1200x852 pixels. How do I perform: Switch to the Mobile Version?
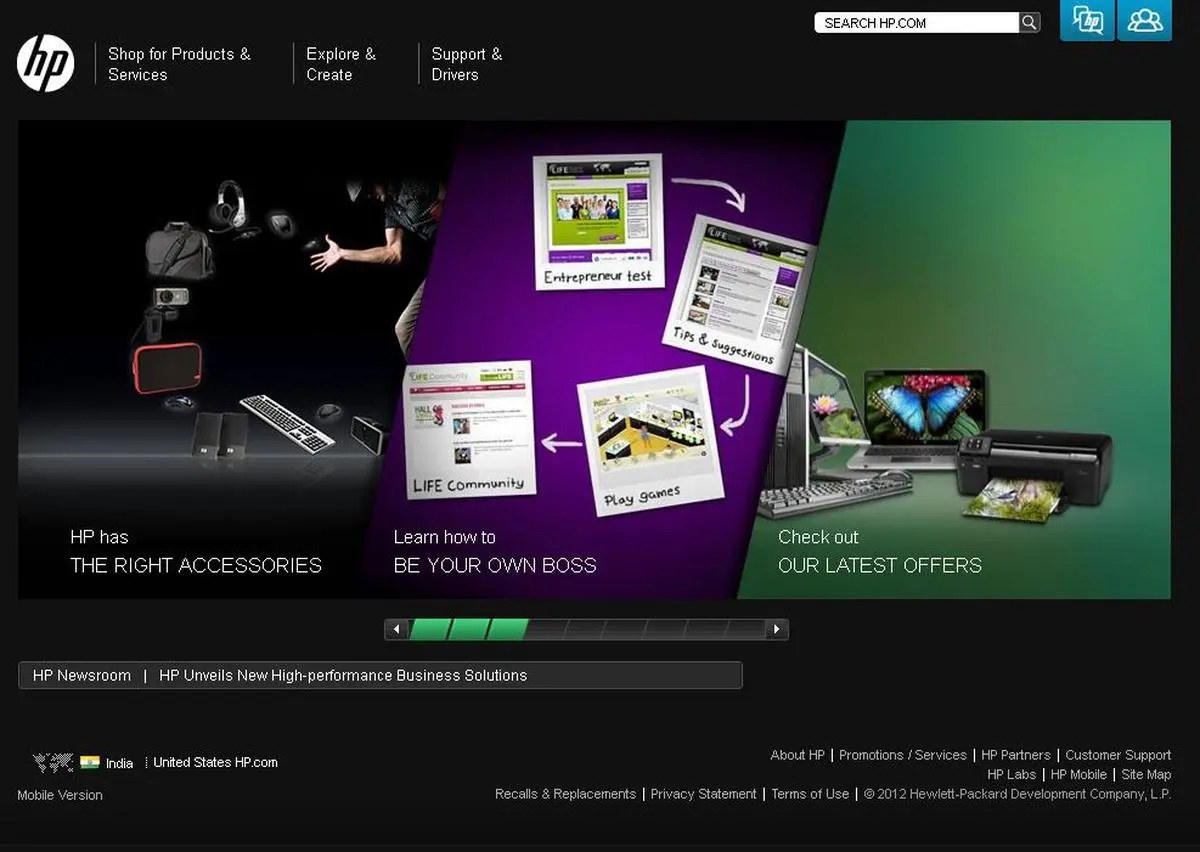tap(60, 795)
